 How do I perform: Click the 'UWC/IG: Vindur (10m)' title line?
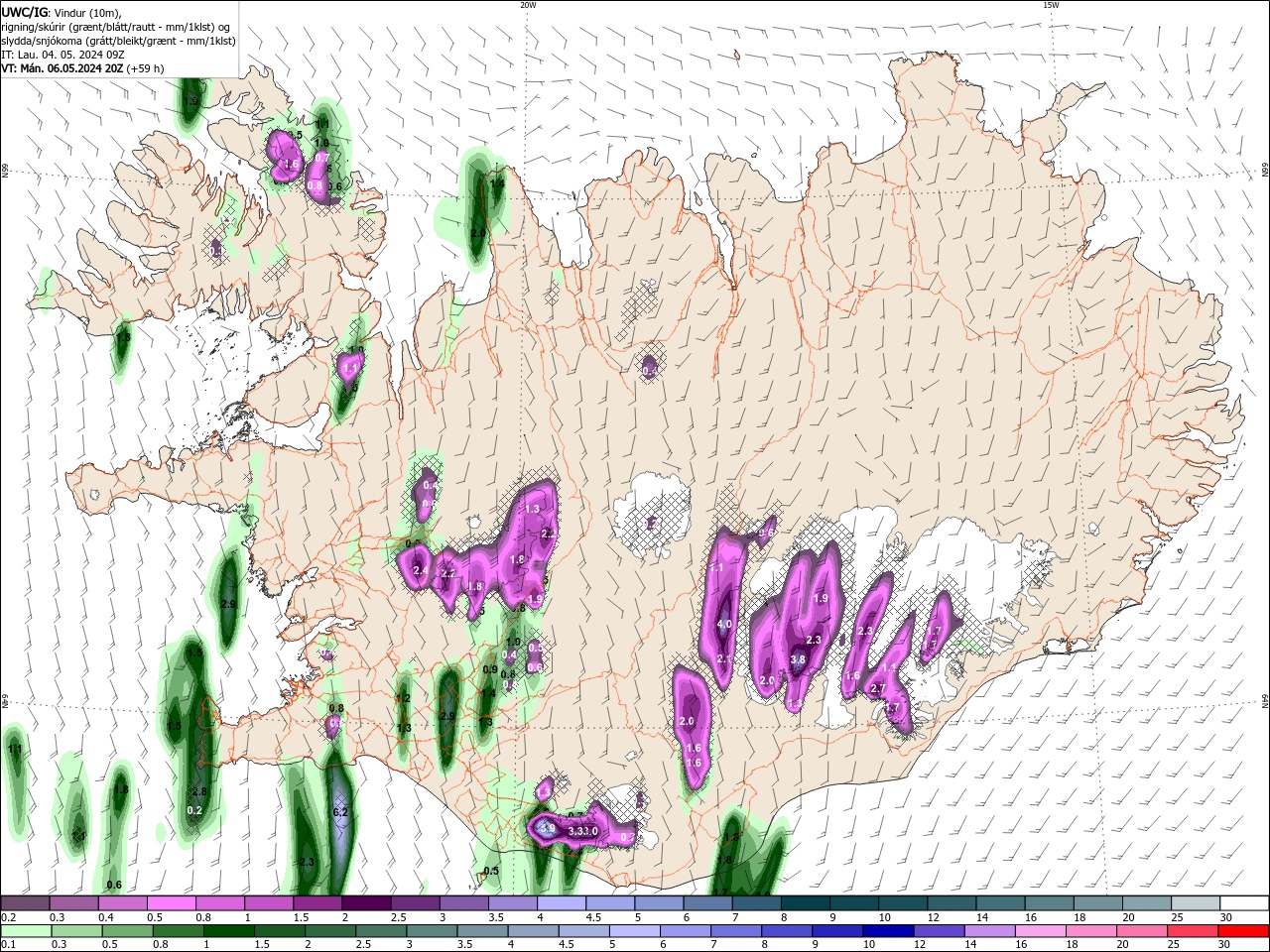point(62,12)
